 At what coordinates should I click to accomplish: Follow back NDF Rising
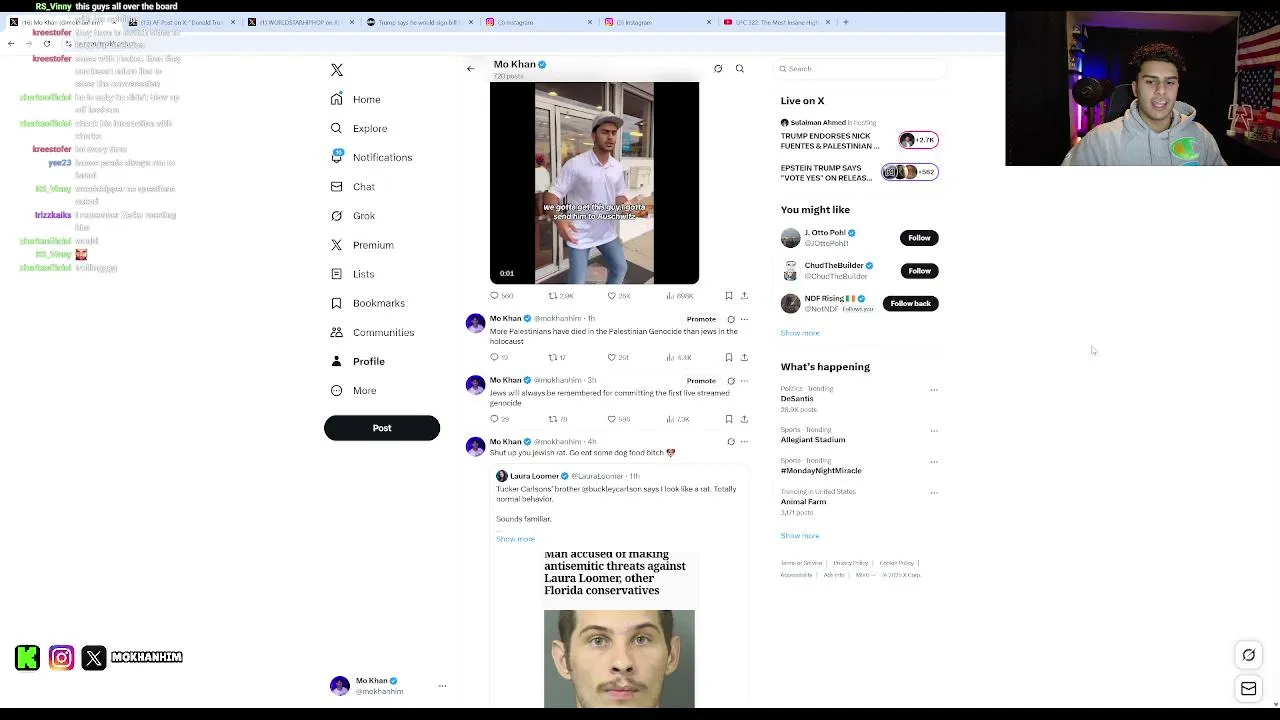click(910, 304)
